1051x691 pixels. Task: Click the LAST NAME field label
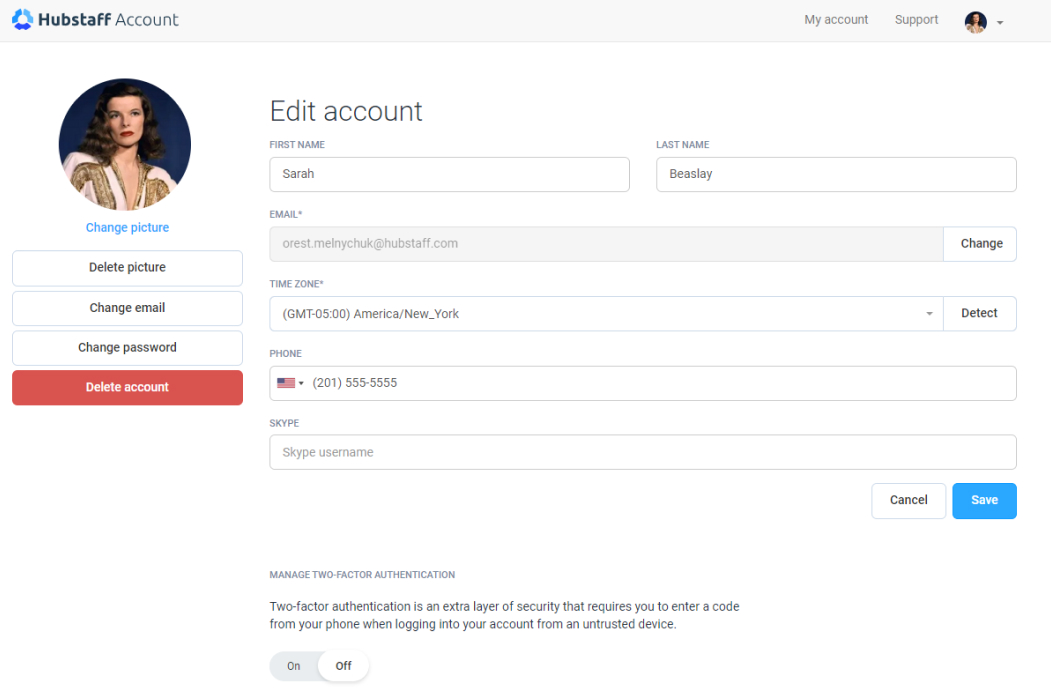682,145
